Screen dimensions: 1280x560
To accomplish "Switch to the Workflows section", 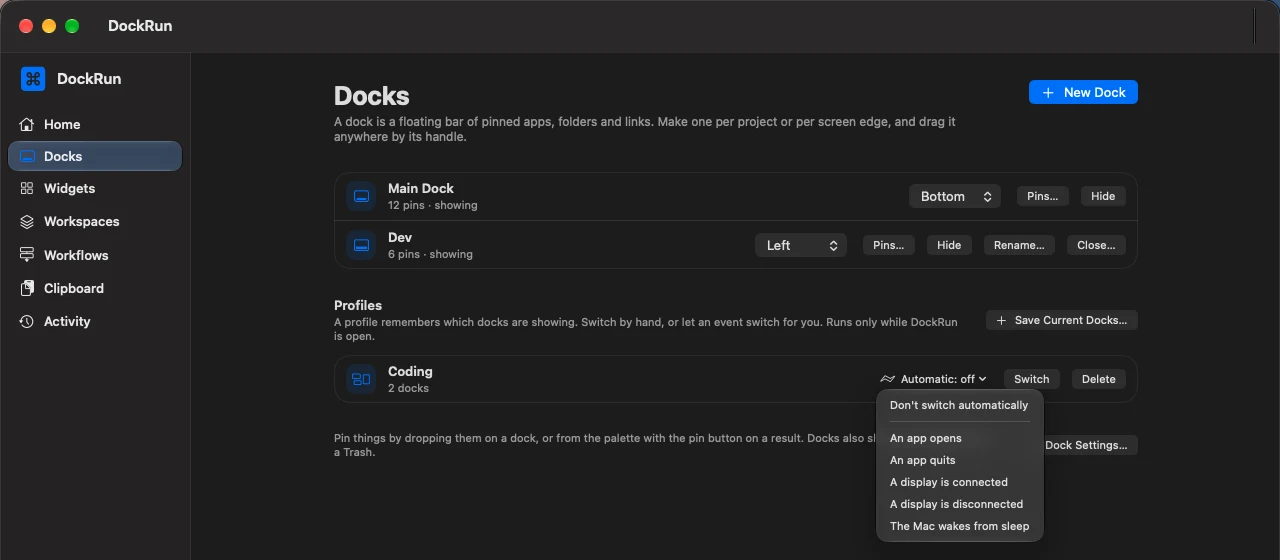I will [95, 255].
